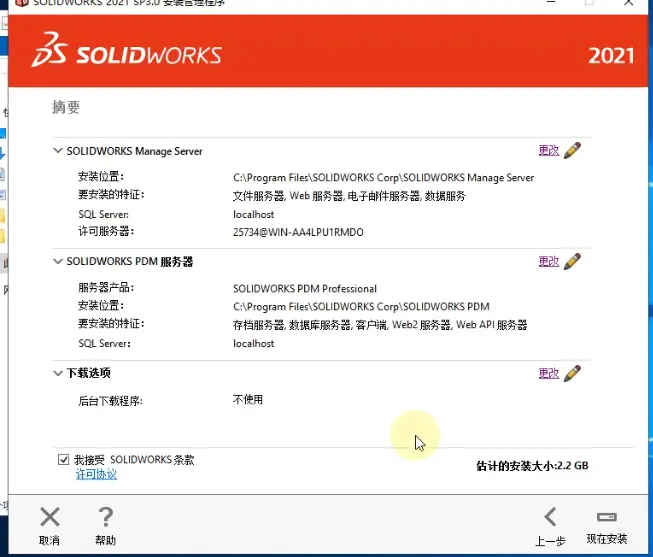653x557 pixels.
Task: Click the 摘要 page heading
Action: coord(66,107)
